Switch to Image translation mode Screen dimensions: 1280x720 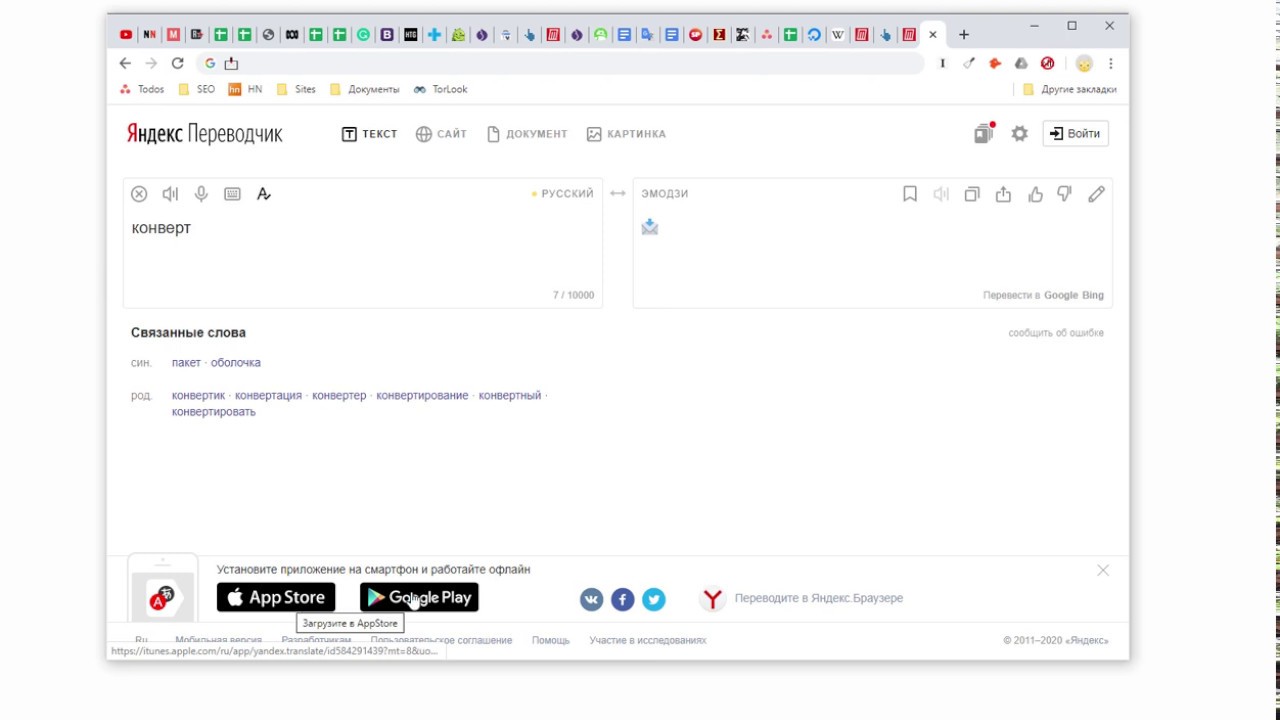[626, 134]
